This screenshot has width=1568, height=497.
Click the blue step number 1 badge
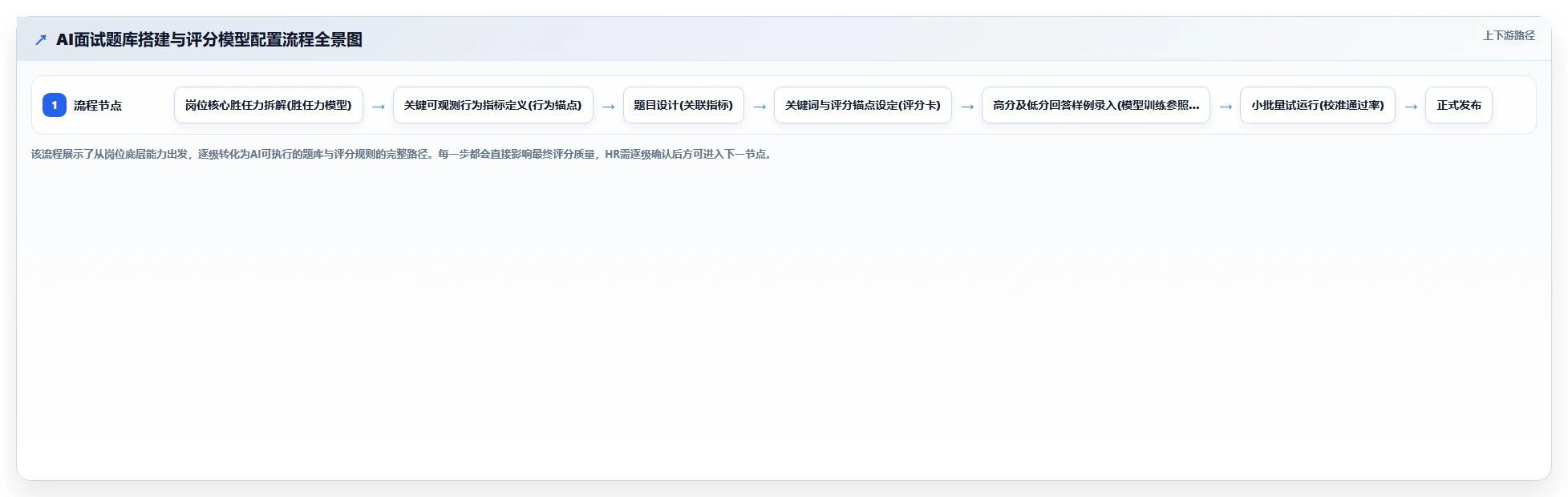tap(55, 105)
